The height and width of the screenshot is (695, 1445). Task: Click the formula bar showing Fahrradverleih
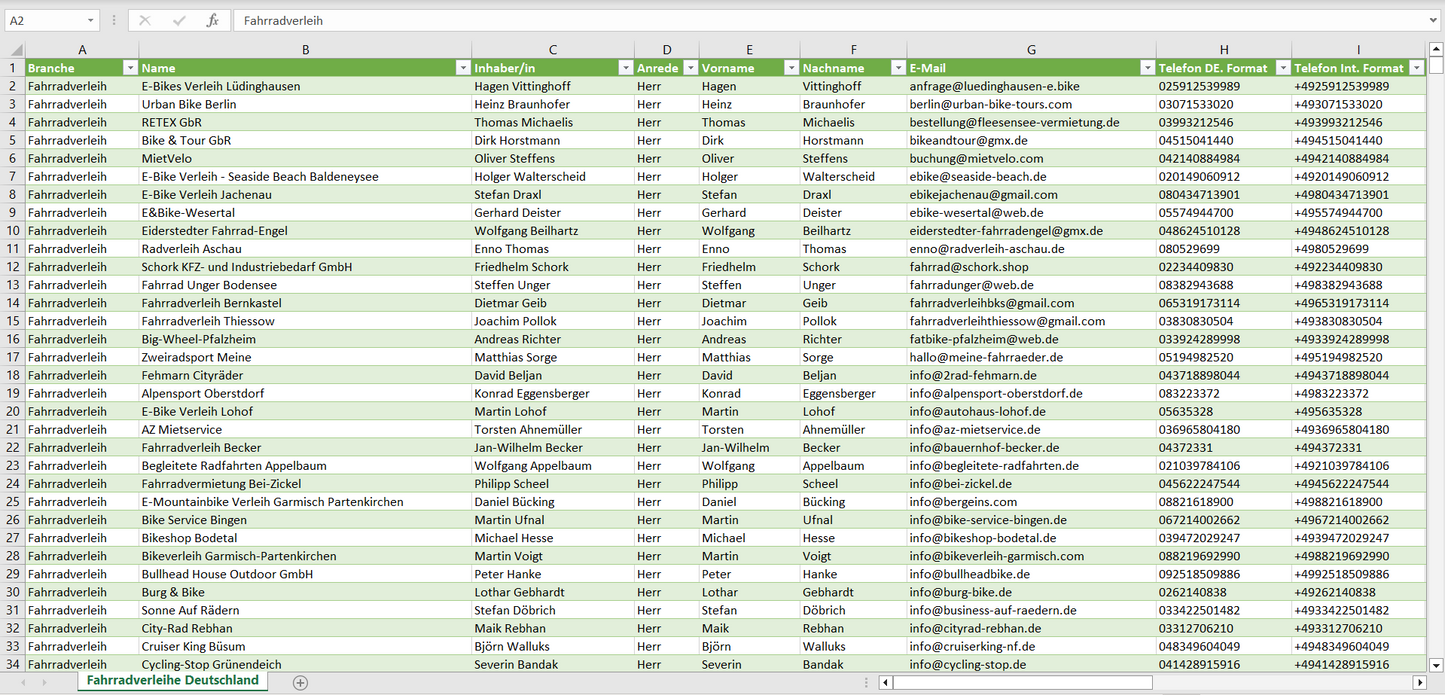click(830, 20)
